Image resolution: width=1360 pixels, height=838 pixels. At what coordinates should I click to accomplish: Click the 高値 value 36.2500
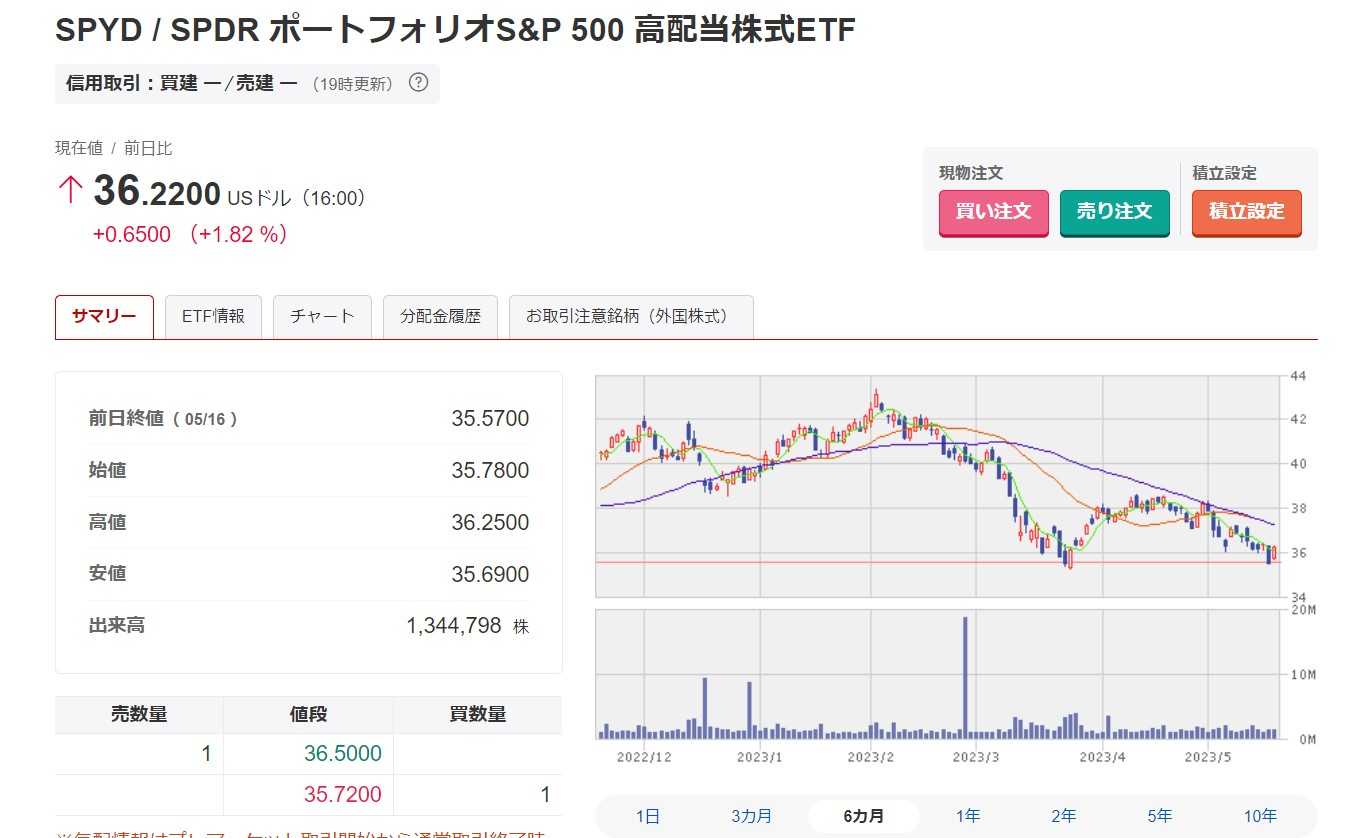pyautogui.click(x=490, y=523)
